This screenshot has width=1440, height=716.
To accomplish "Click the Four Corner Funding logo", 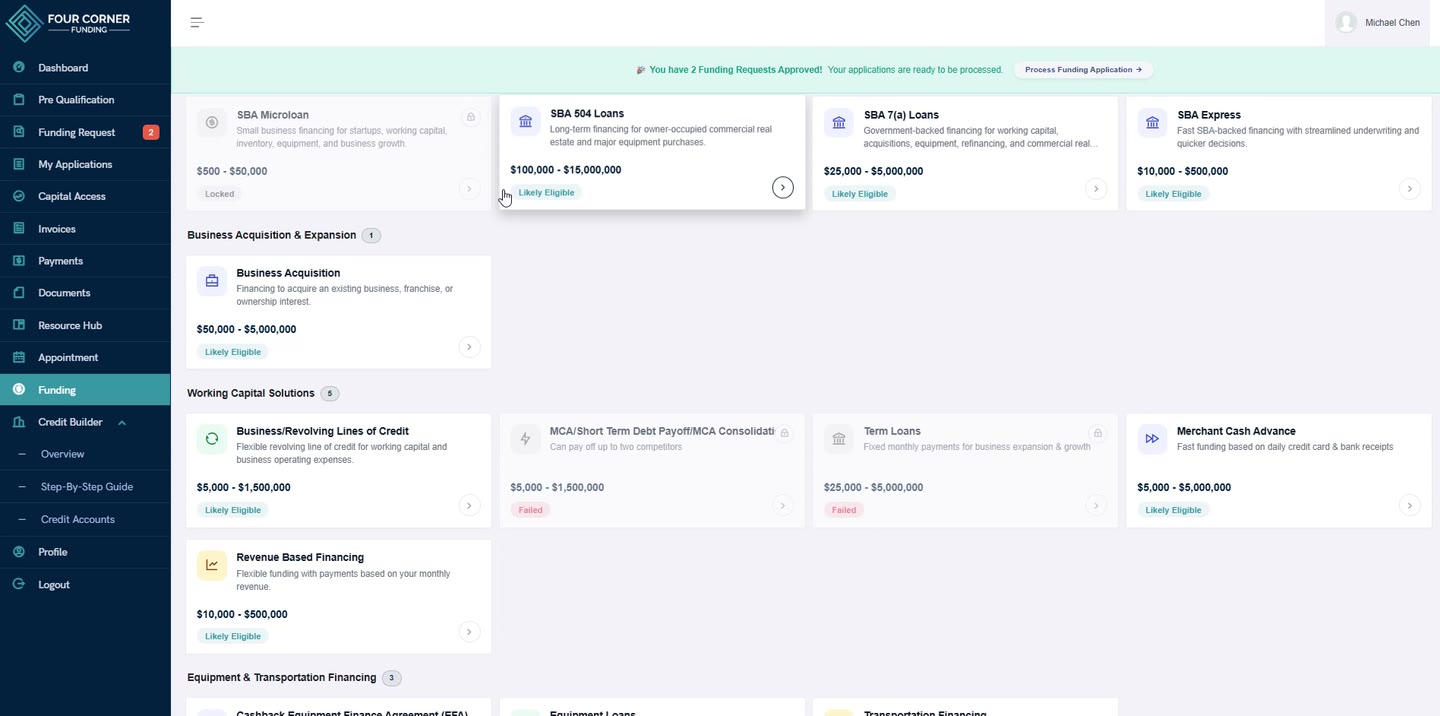I will [70, 23].
